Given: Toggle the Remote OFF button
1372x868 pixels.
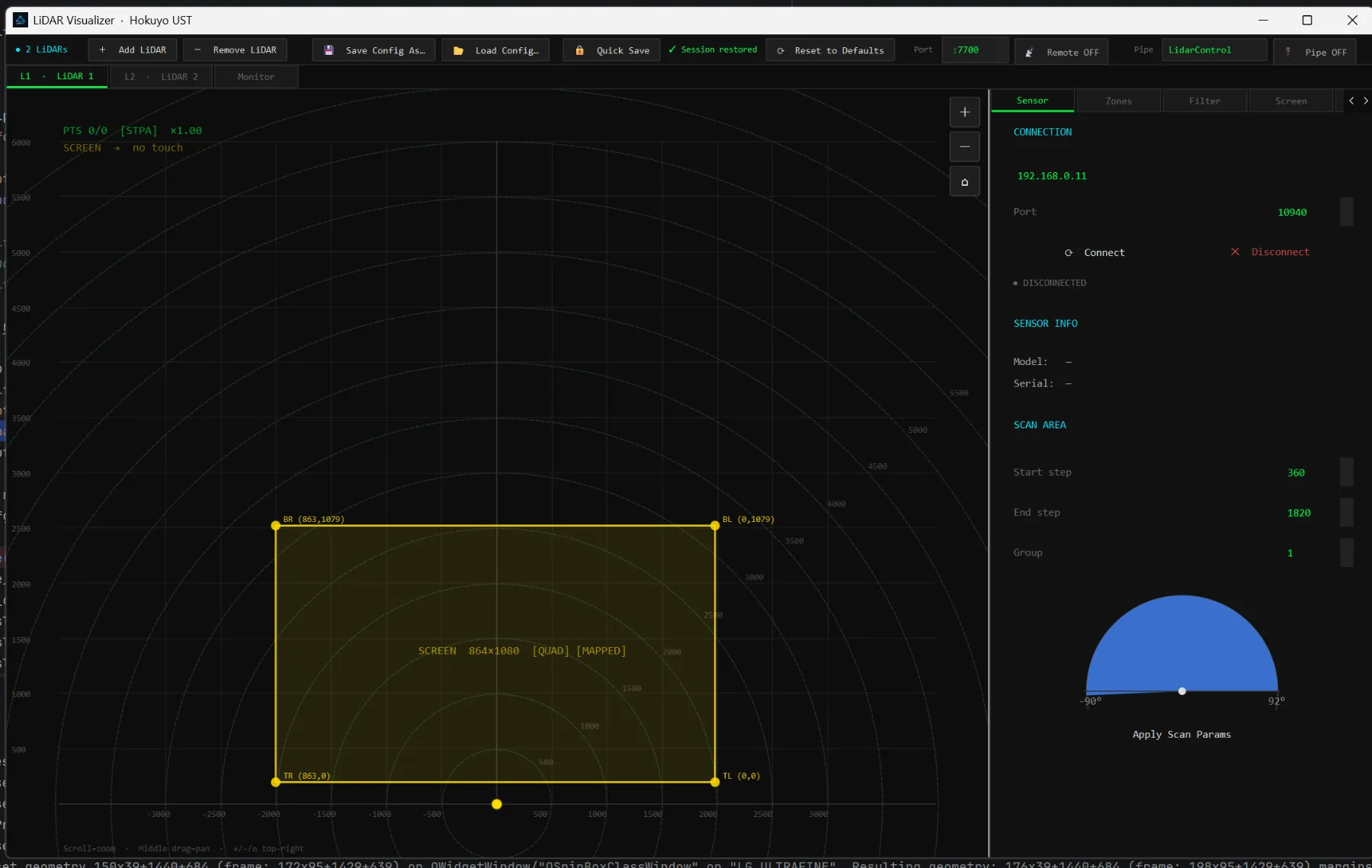Looking at the screenshot, I should click(x=1062, y=52).
